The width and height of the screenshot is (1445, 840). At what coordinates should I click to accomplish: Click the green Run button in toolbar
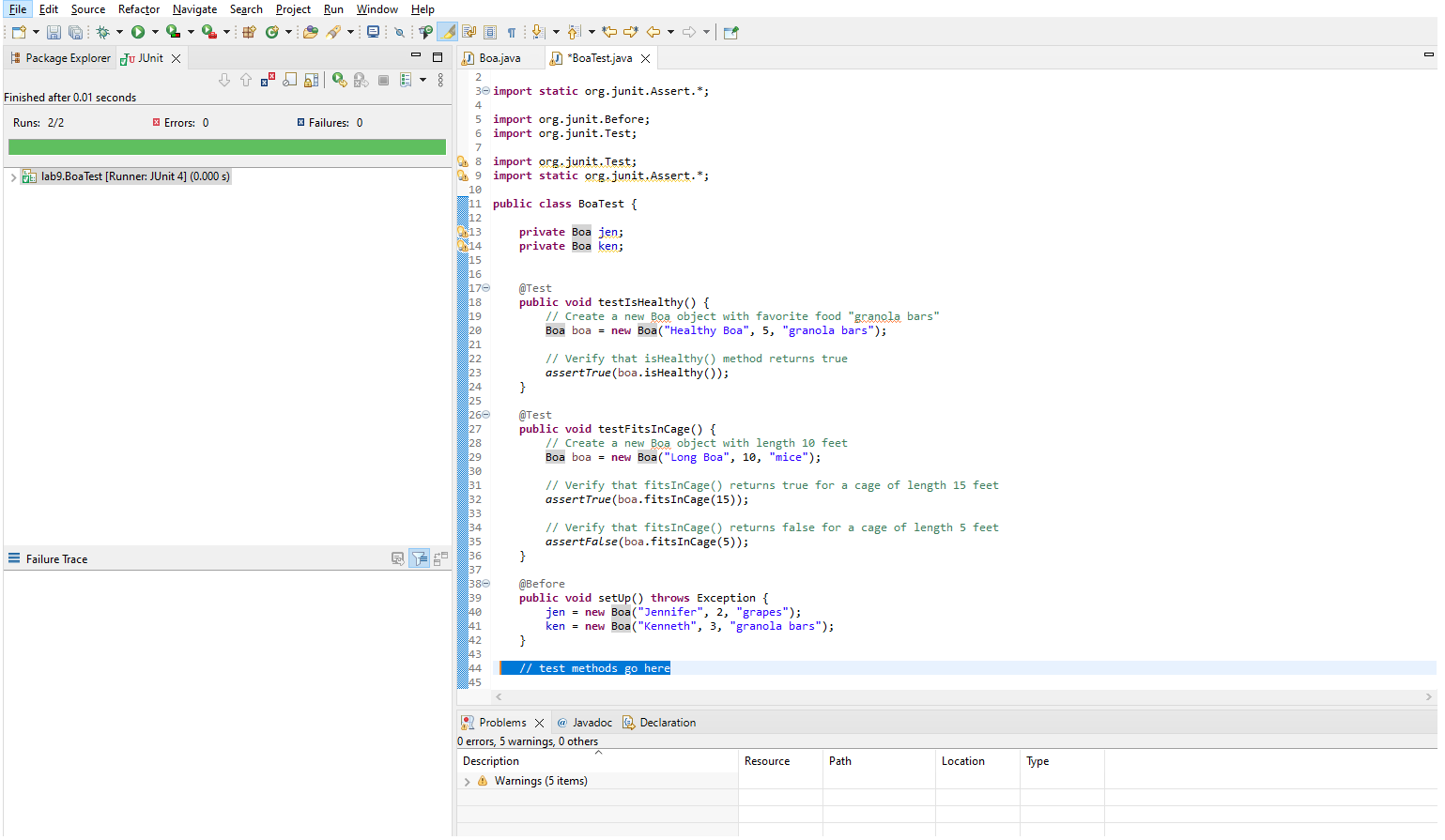[x=138, y=32]
